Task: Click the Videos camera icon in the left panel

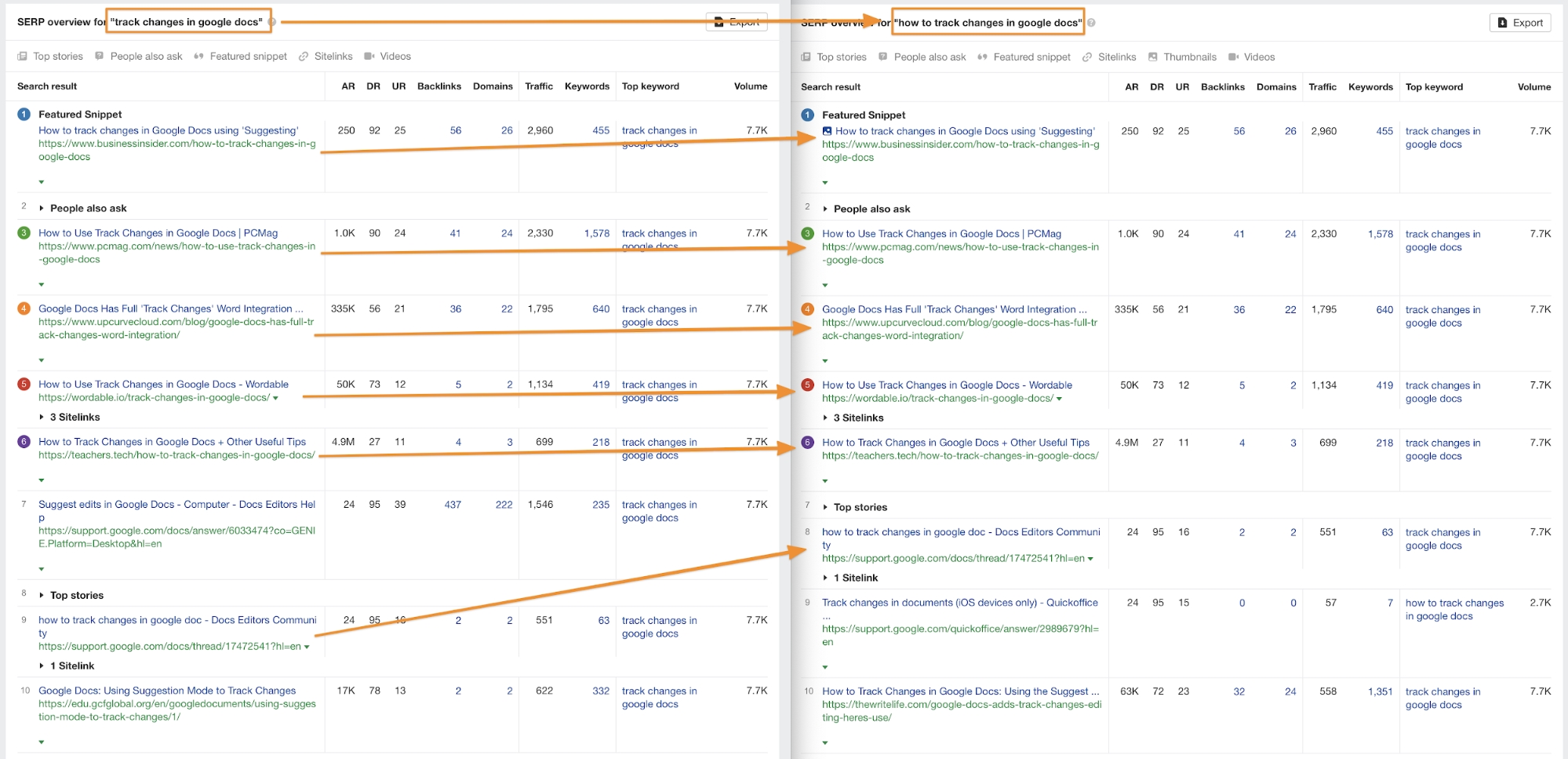Action: click(369, 57)
